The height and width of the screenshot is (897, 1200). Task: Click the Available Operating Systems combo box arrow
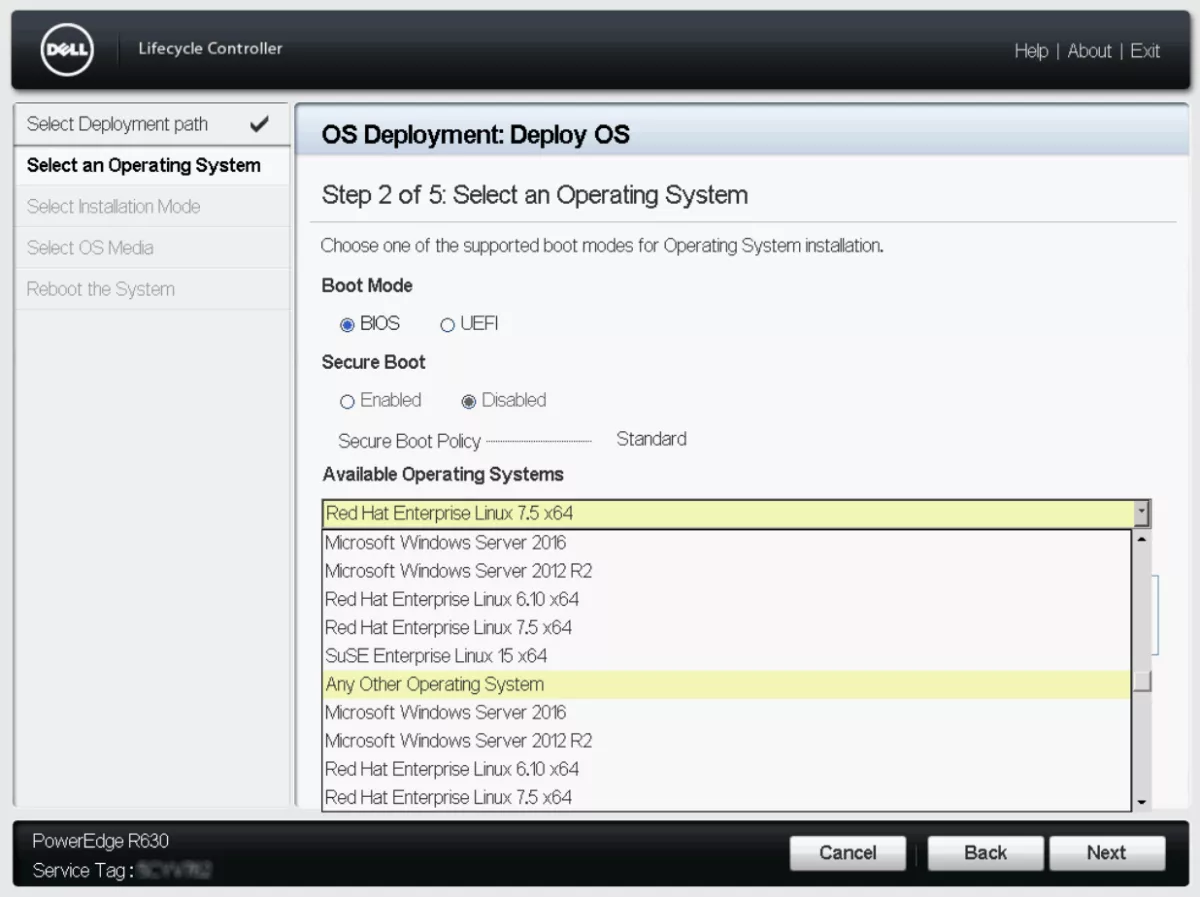(1141, 513)
